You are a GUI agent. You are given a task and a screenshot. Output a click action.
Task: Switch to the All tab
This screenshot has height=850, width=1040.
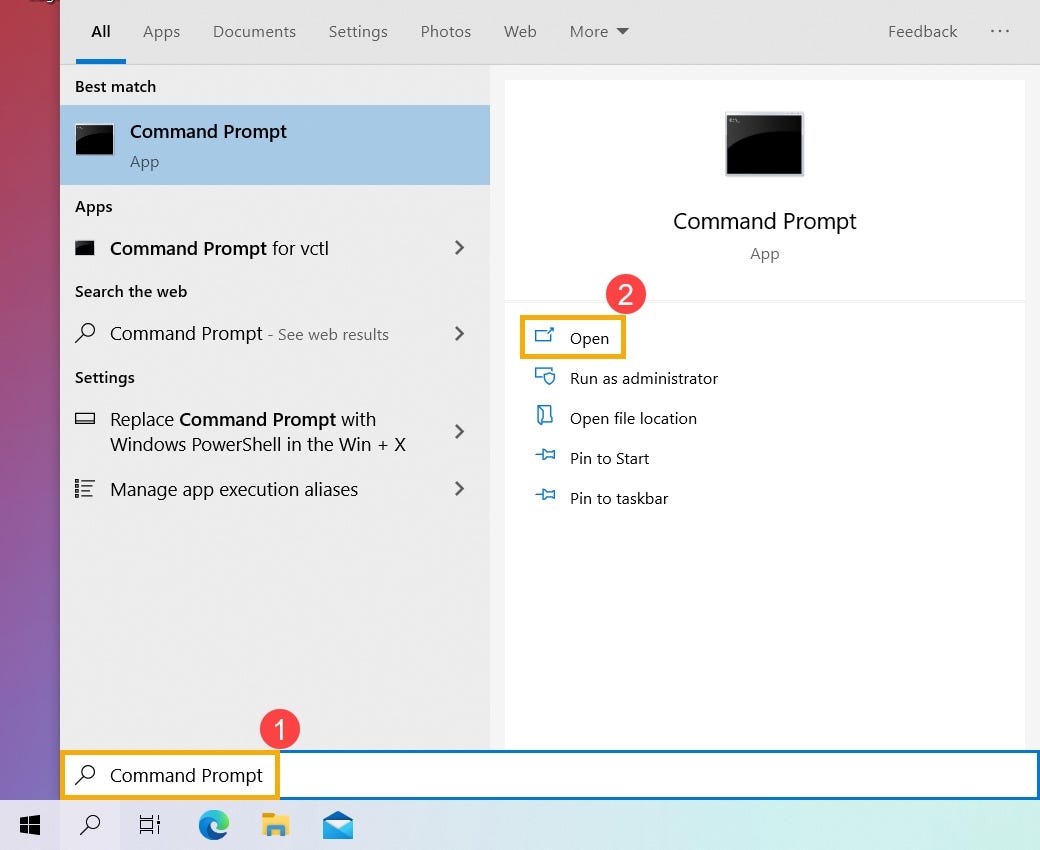coord(101,31)
